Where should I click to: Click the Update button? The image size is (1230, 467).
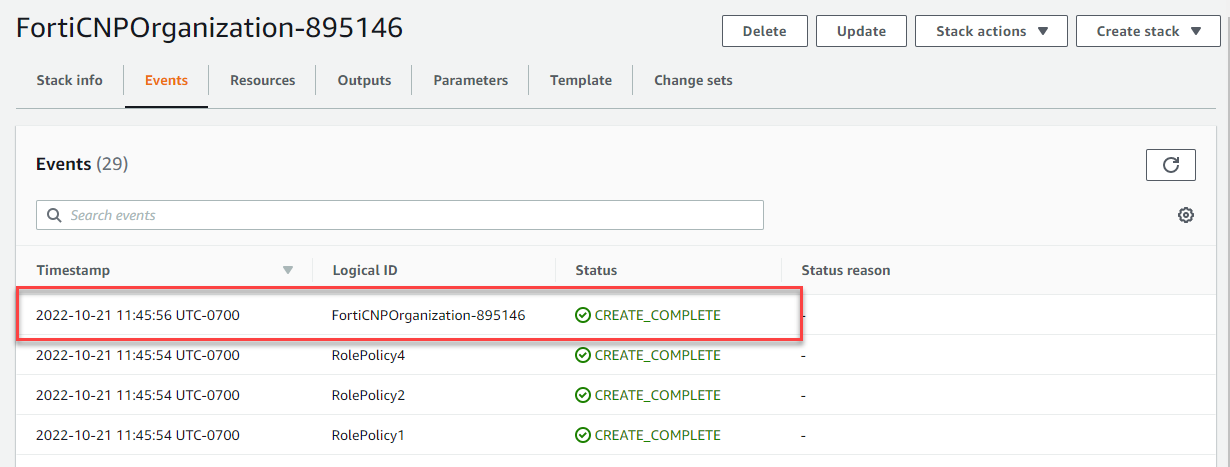861,31
